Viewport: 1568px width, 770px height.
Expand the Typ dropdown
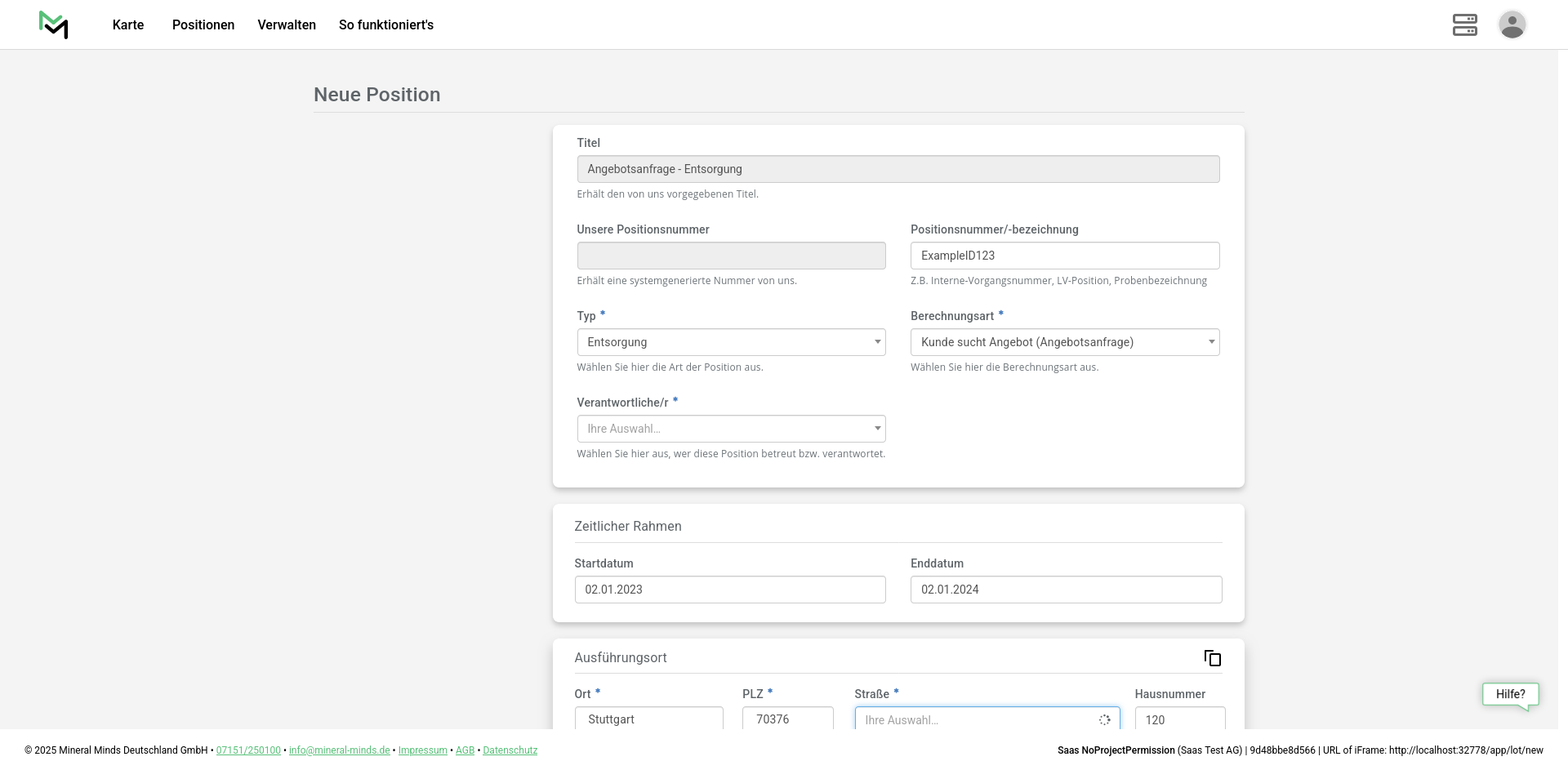(730, 342)
